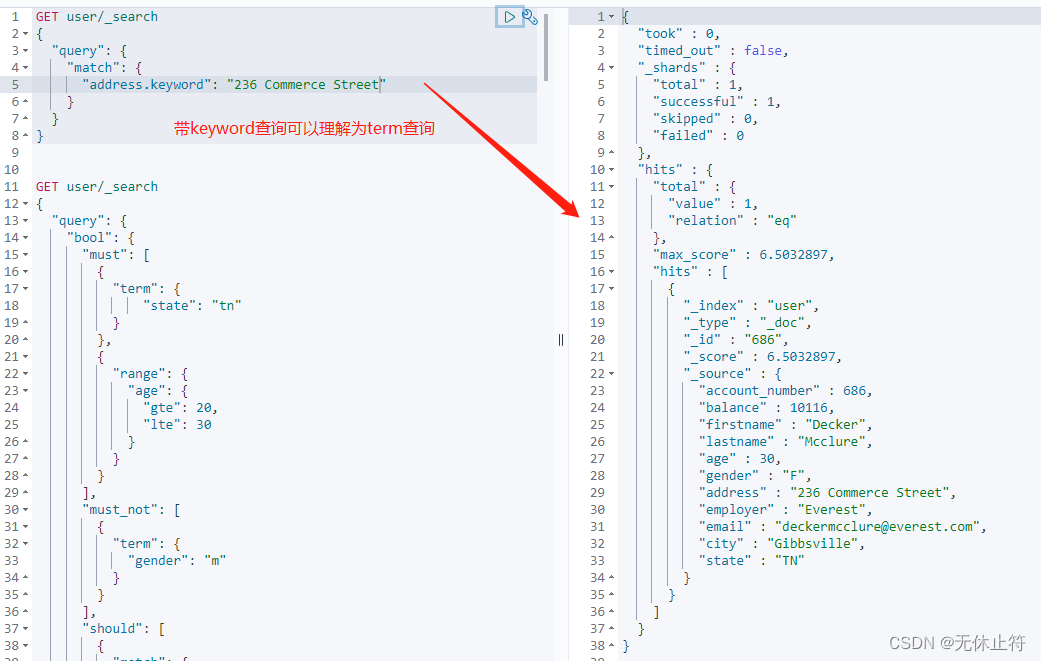This screenshot has height=661, width=1041.
Task: Open the wrench options menu
Action: [x=530, y=17]
